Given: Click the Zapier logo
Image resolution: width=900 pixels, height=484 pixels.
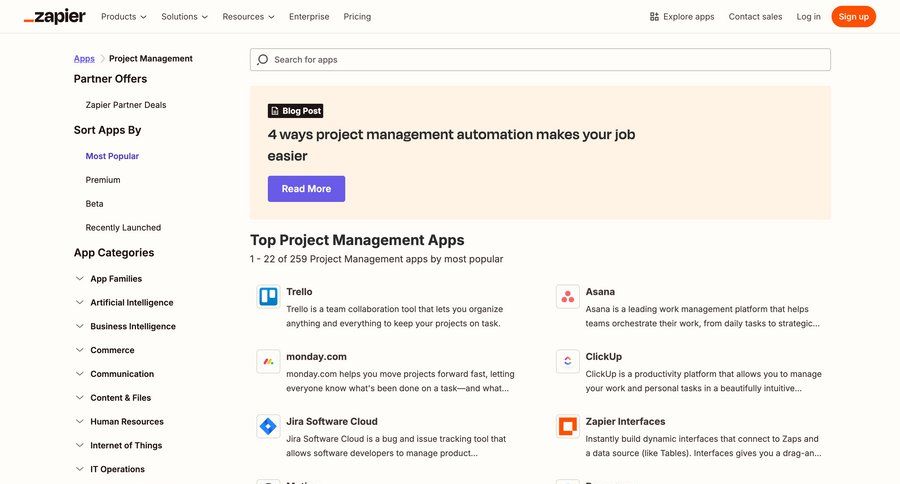Looking at the screenshot, I should coord(55,17).
